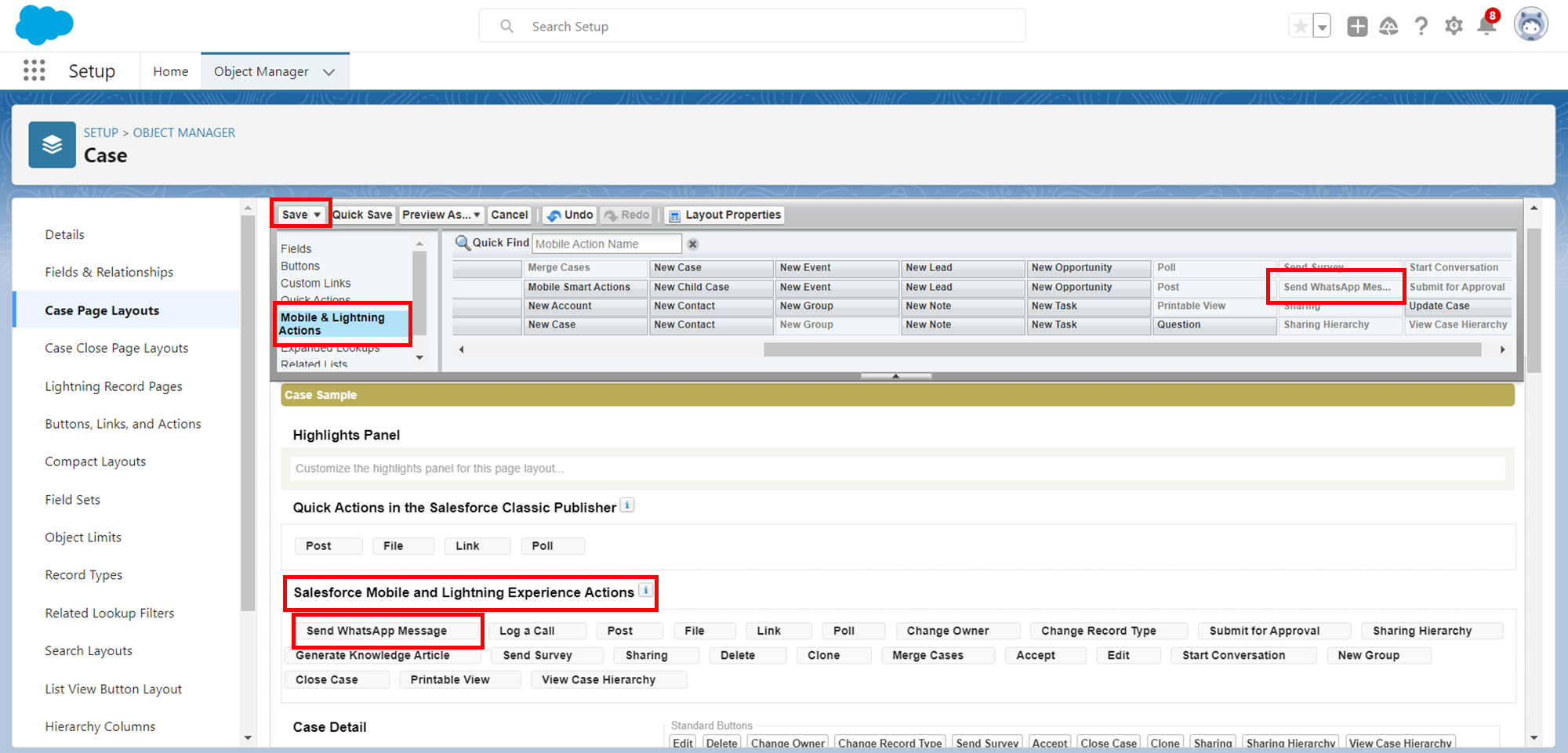
Task: Select Fields in the palette category list
Action: pos(296,248)
